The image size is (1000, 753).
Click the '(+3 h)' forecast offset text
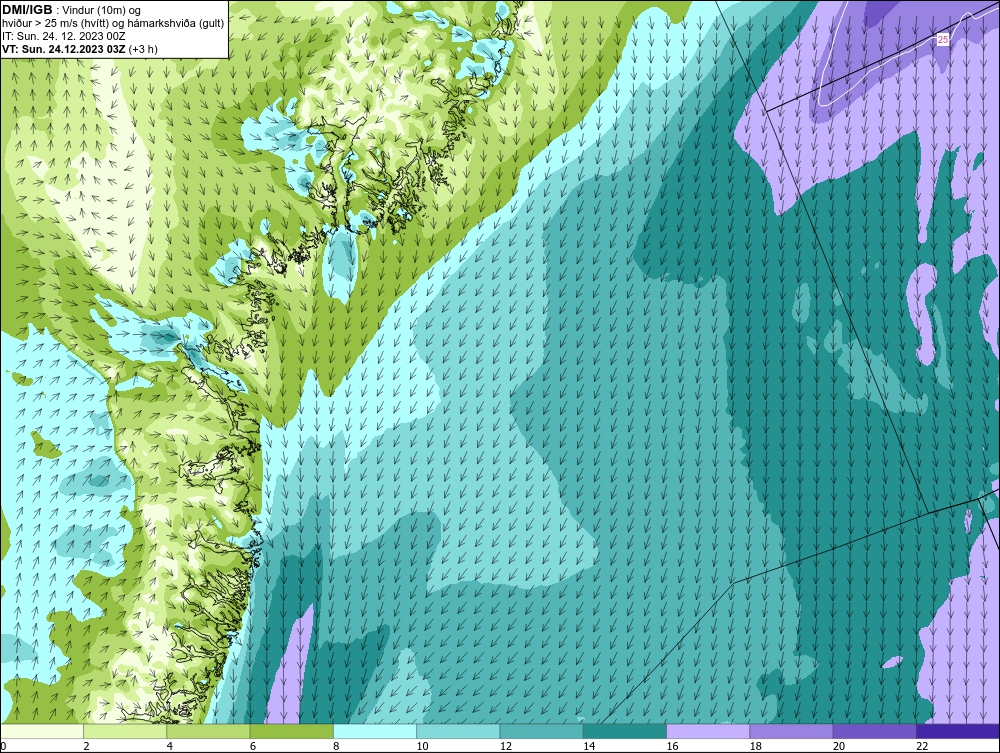tap(143, 49)
